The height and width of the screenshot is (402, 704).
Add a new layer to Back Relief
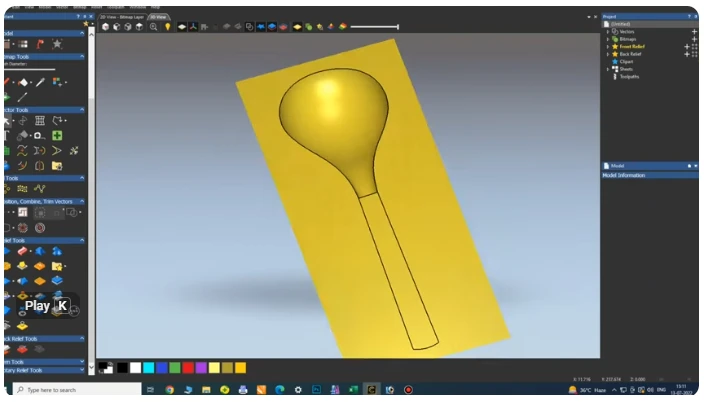[687, 54]
